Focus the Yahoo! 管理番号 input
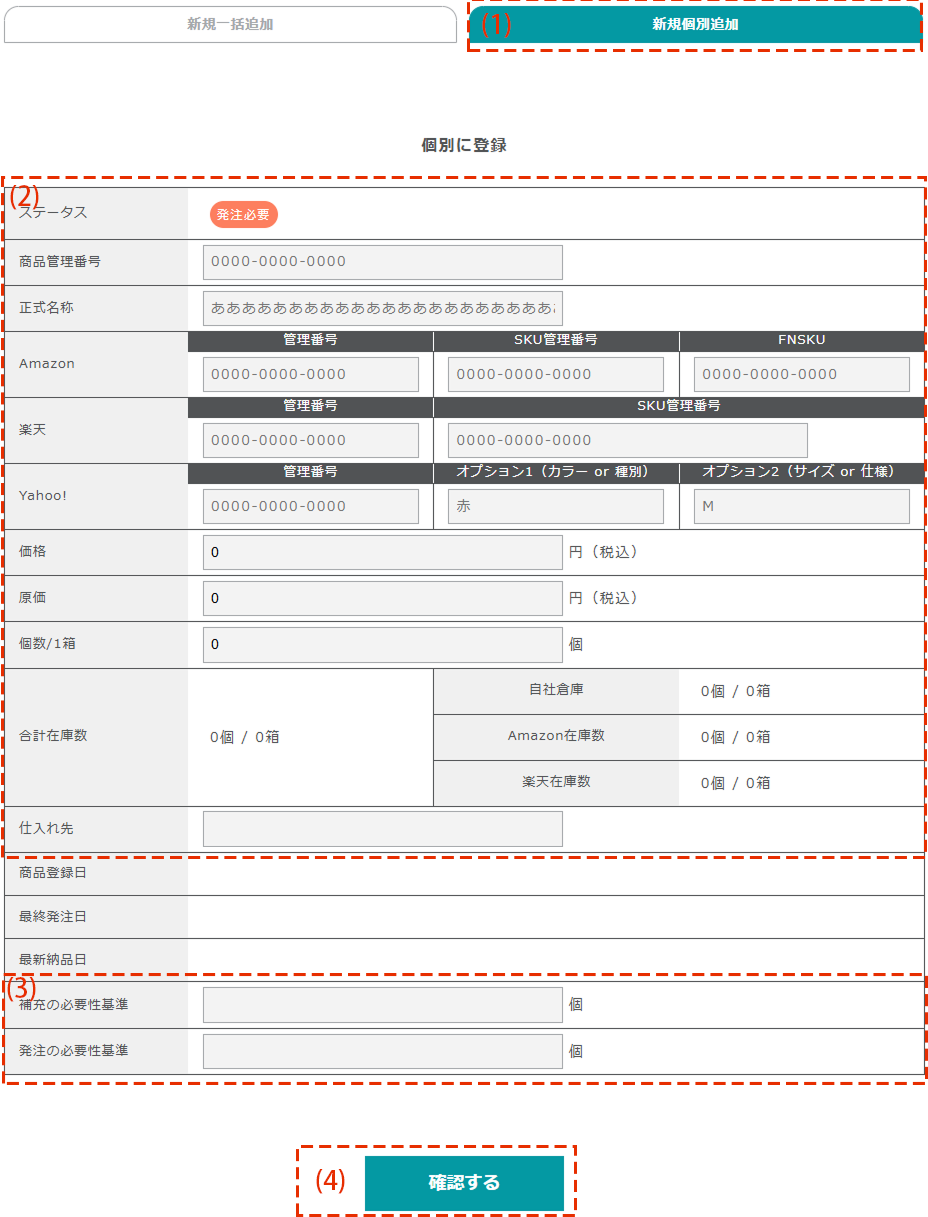Image resolution: width=928 pixels, height=1217 pixels. coord(310,506)
